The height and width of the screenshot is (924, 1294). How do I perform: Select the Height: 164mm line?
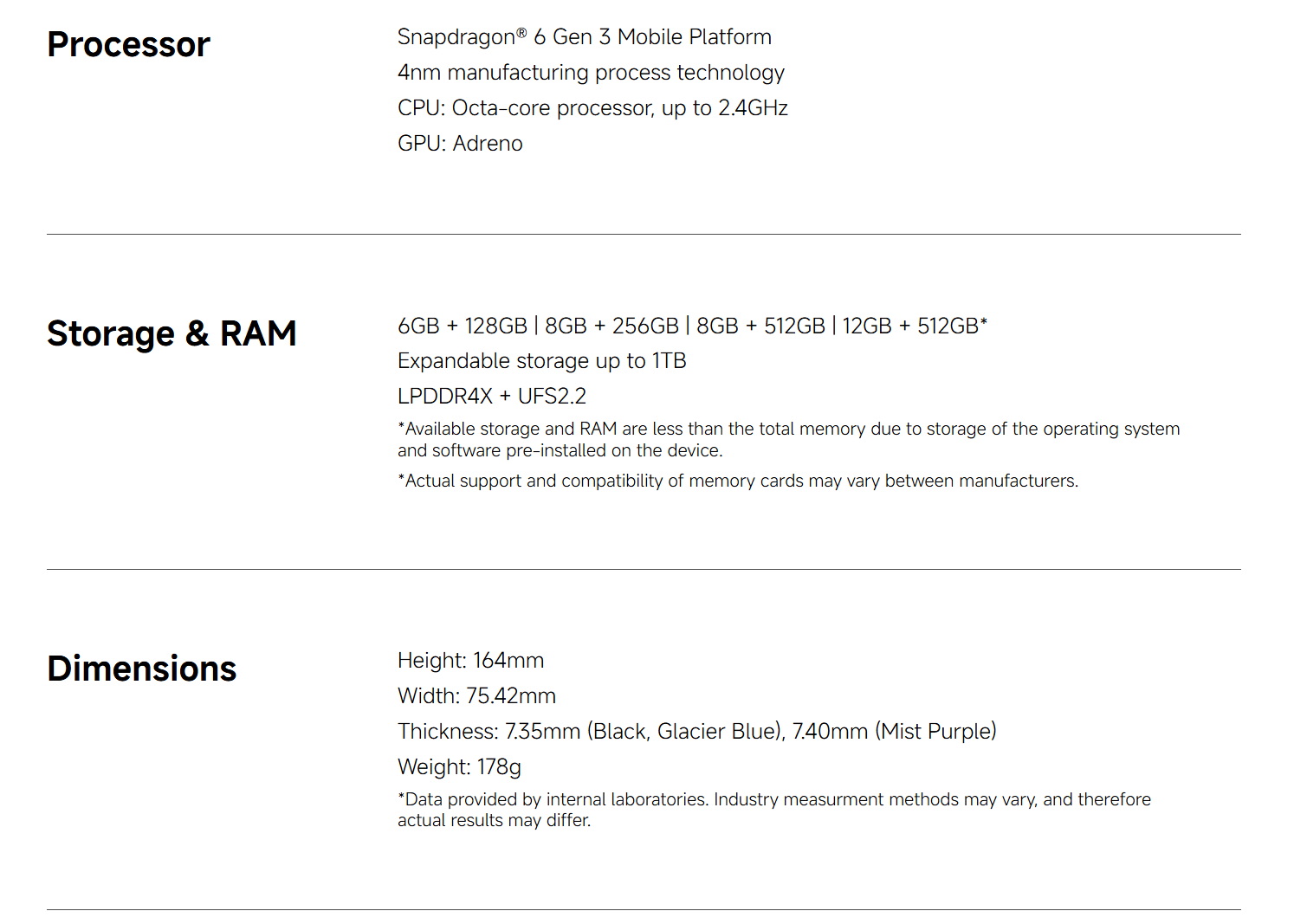point(470,661)
